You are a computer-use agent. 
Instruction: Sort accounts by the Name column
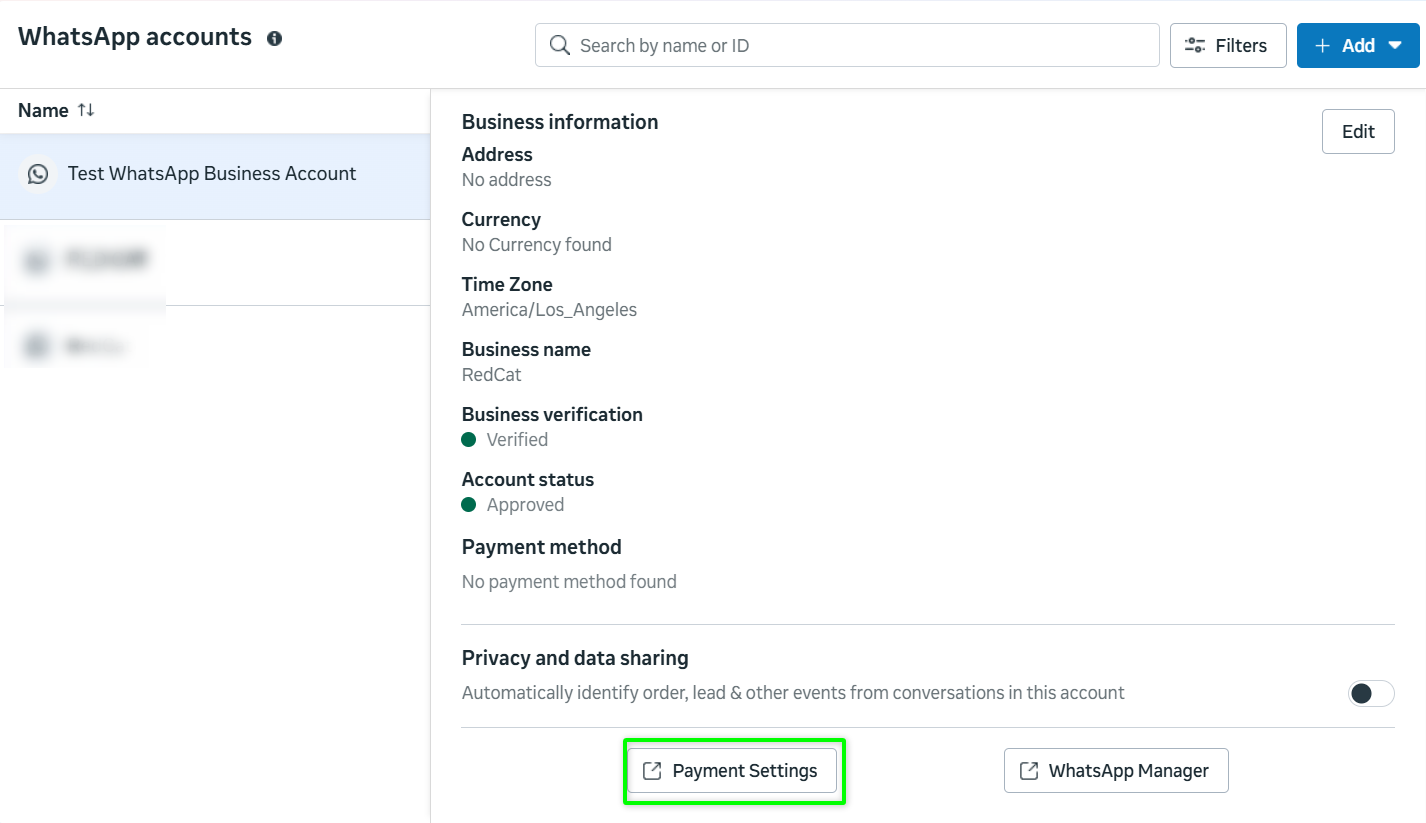pyautogui.click(x=43, y=110)
